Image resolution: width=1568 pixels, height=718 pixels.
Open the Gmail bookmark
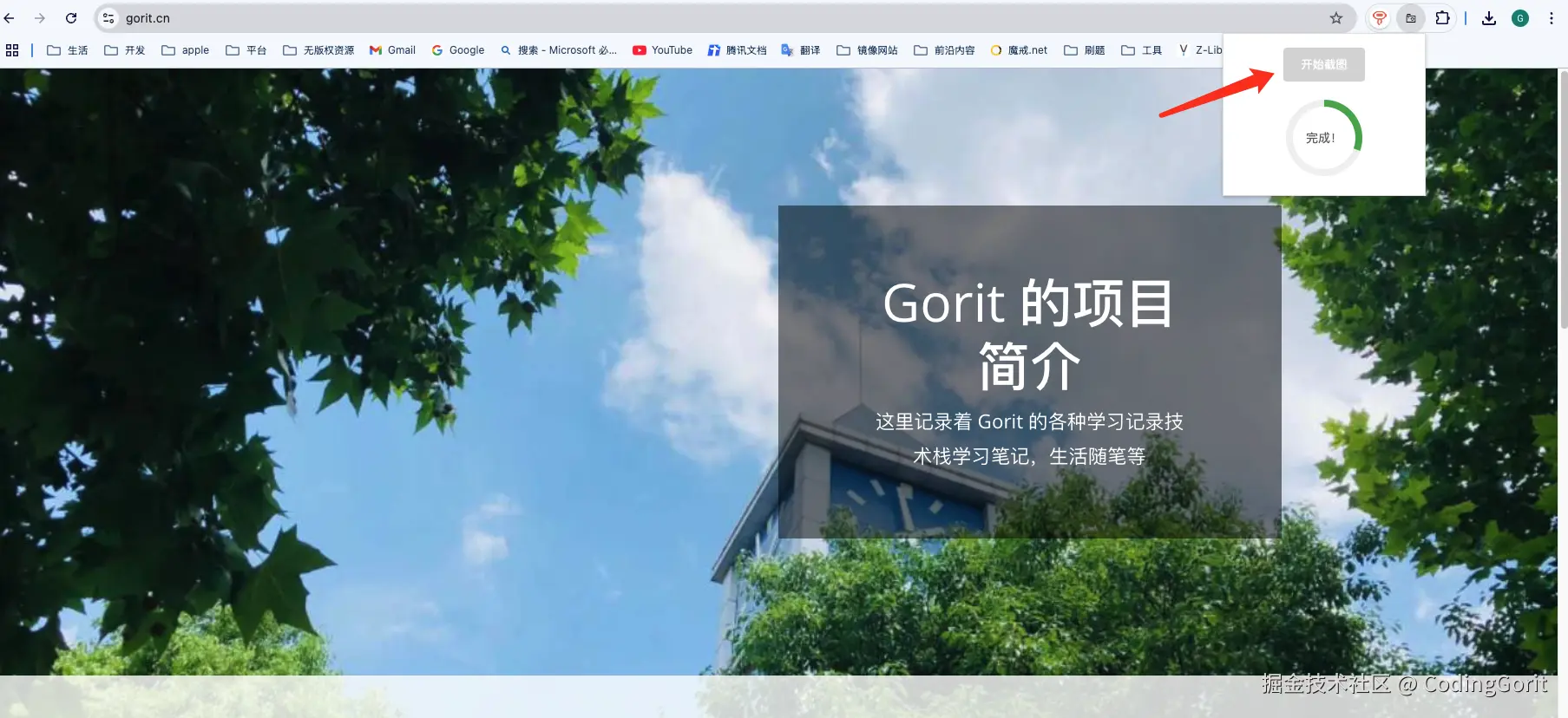(x=392, y=50)
